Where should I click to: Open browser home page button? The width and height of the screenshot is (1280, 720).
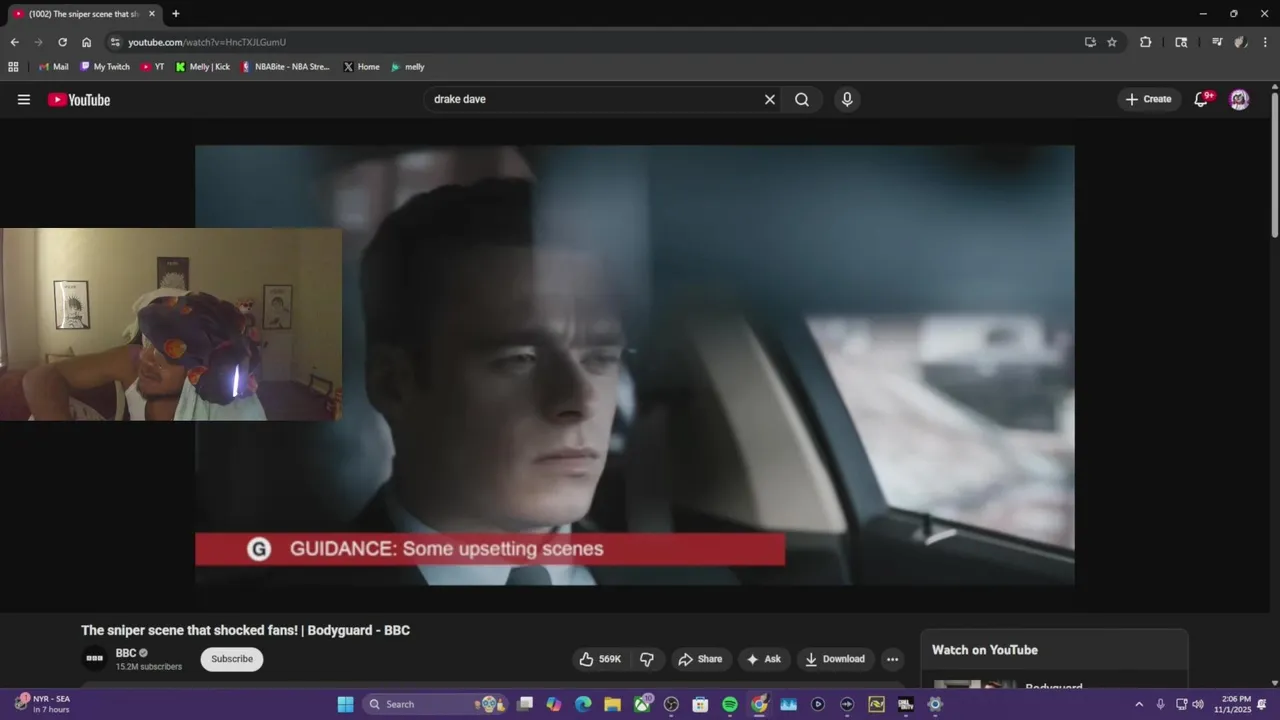point(86,42)
